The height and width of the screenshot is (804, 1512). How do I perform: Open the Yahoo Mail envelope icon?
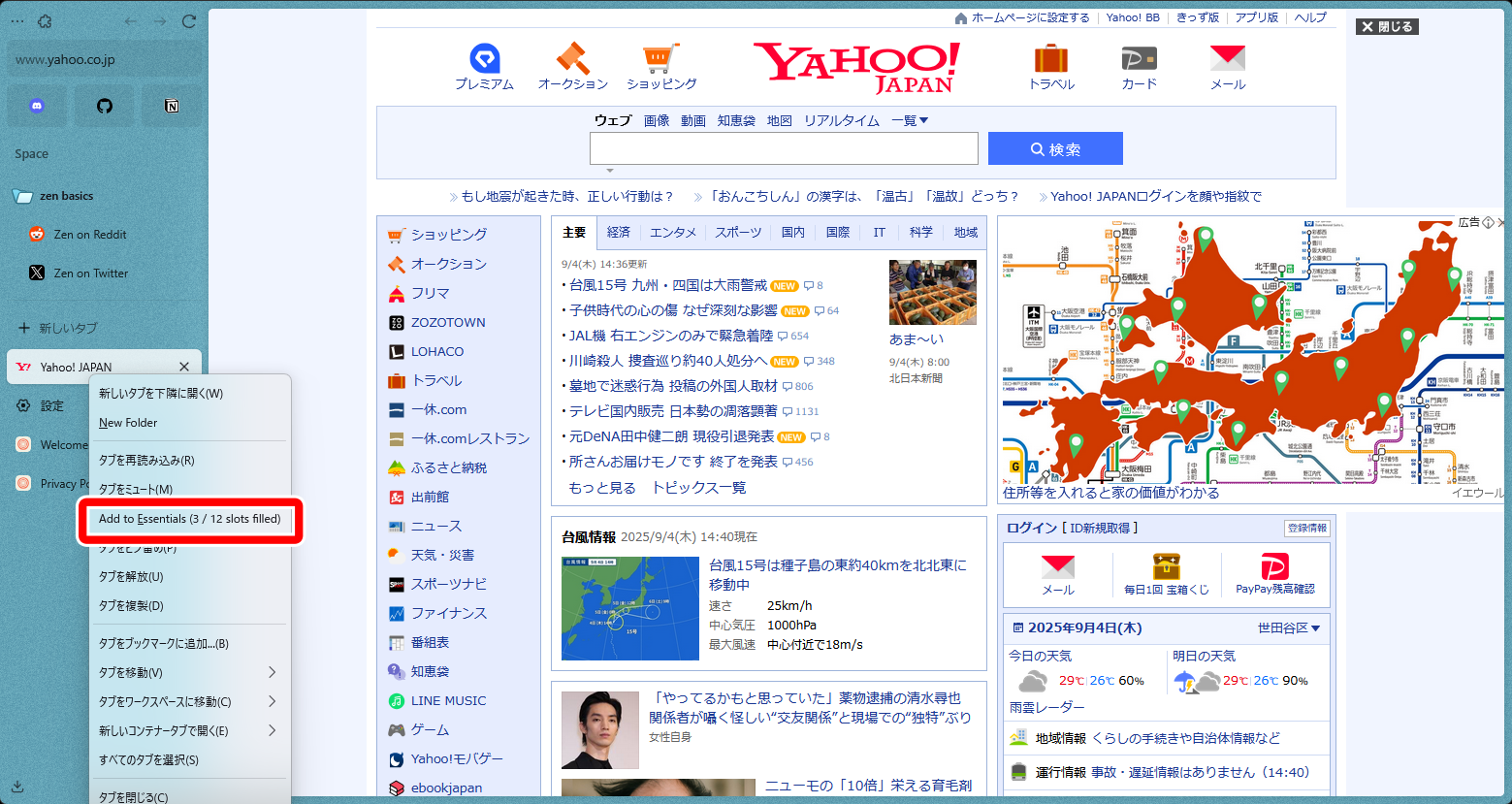point(1228,58)
